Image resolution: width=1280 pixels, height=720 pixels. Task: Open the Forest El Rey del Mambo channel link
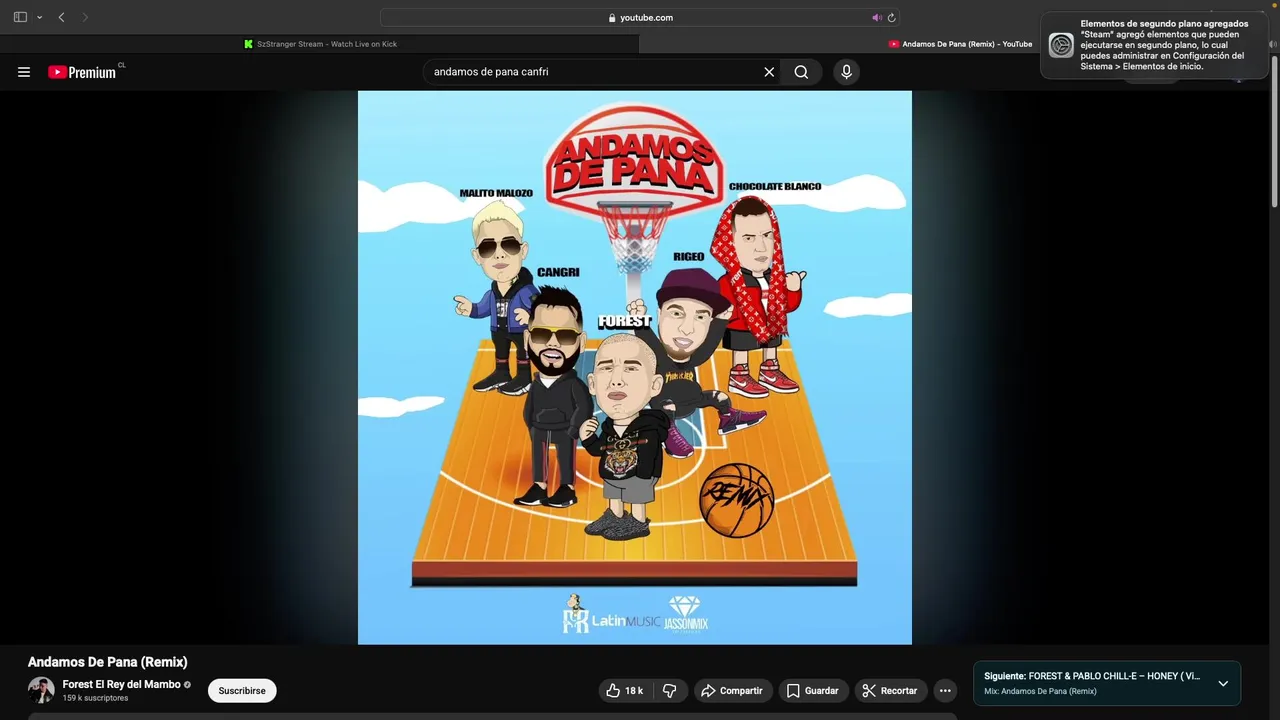[x=121, y=684]
